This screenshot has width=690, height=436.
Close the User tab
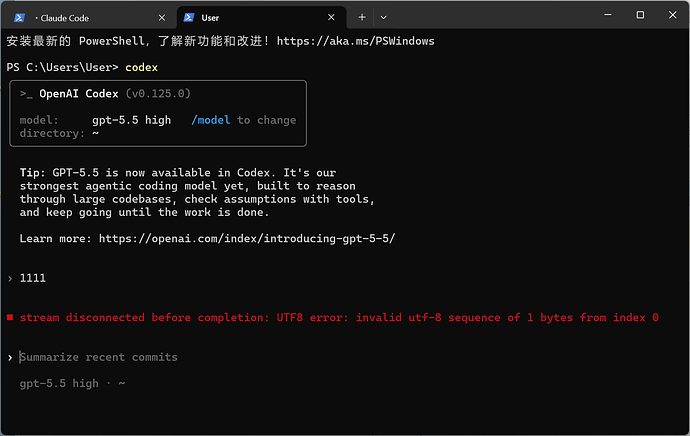(x=331, y=17)
